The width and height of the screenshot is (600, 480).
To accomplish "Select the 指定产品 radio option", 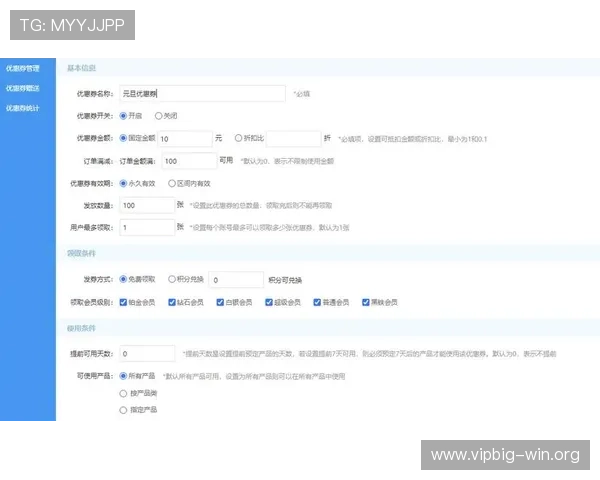I will click(x=123, y=410).
